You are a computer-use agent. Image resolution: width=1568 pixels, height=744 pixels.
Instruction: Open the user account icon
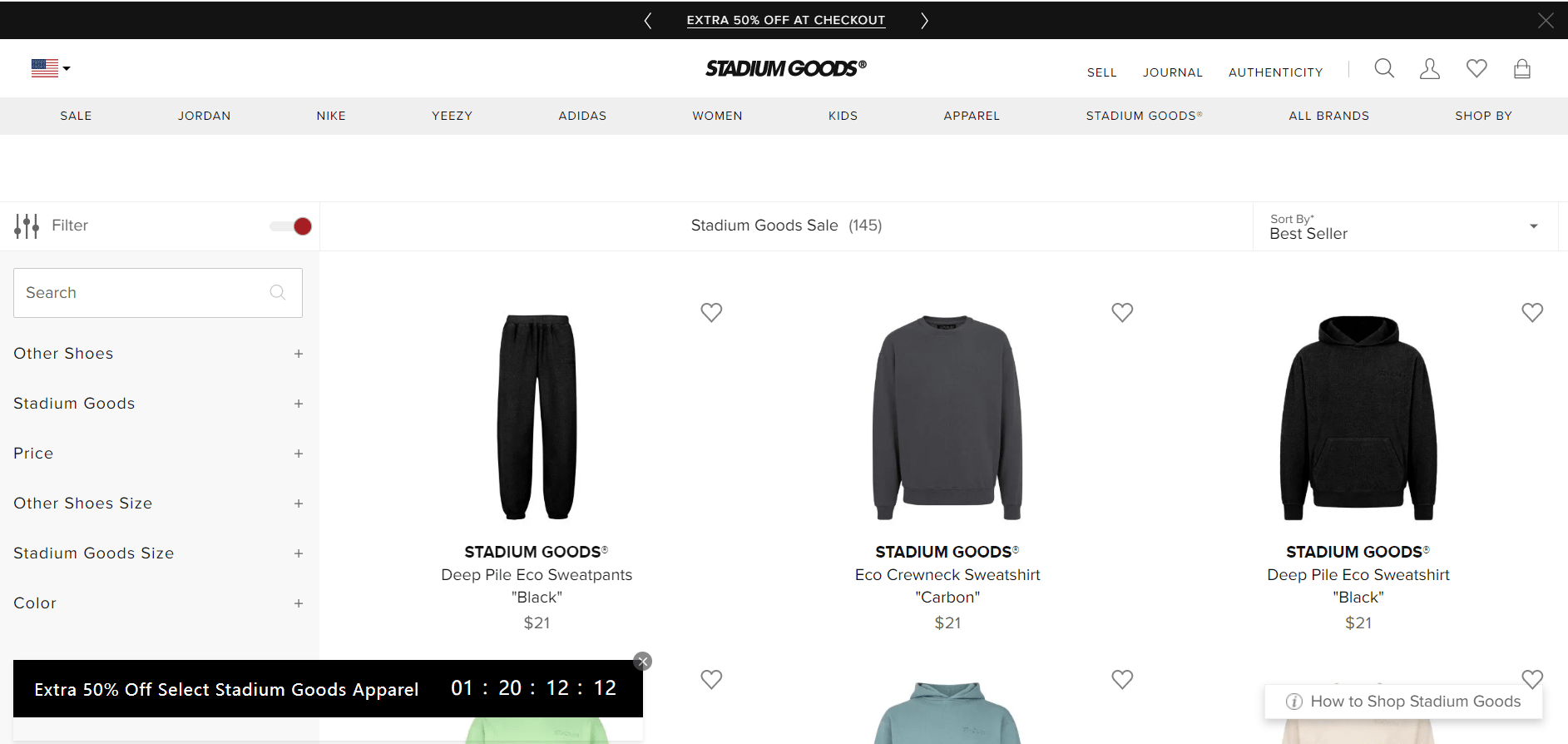(1430, 68)
